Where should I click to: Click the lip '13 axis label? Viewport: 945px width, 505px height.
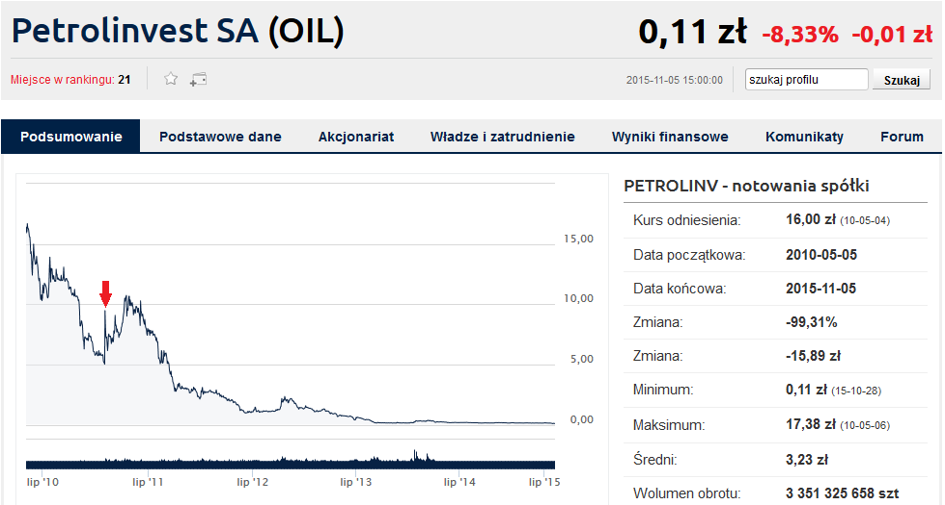point(356,482)
